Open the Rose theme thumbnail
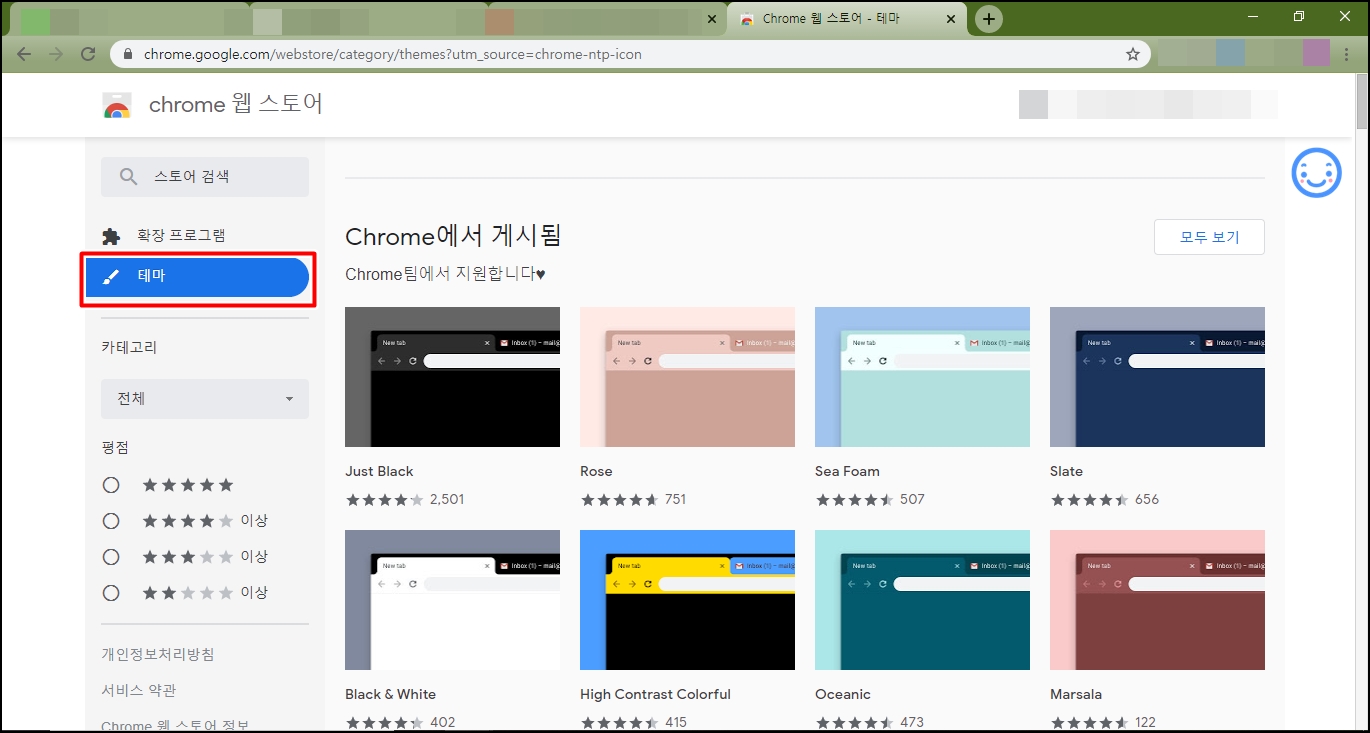Viewport: 1370px width, 733px height. click(687, 377)
